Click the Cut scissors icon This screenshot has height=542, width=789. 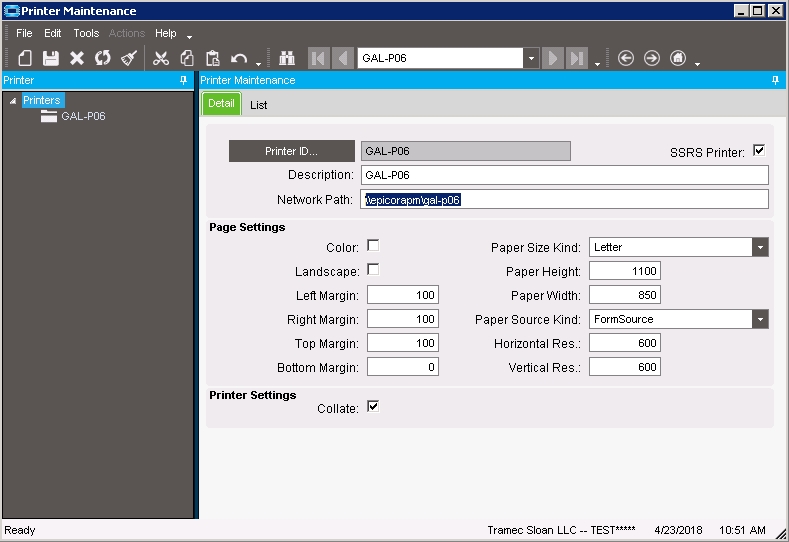pos(161,58)
